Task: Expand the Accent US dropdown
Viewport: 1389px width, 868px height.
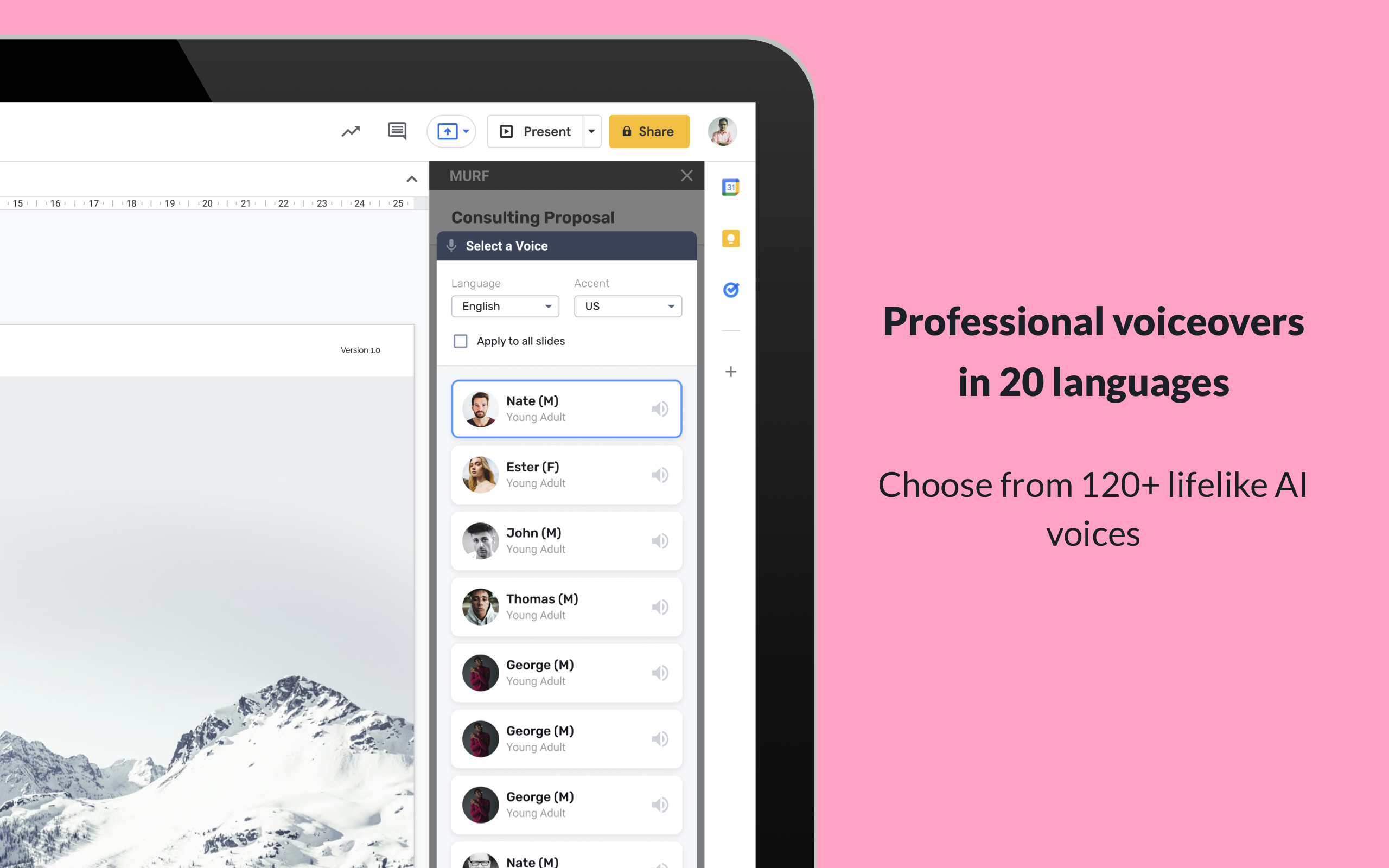Action: click(627, 306)
